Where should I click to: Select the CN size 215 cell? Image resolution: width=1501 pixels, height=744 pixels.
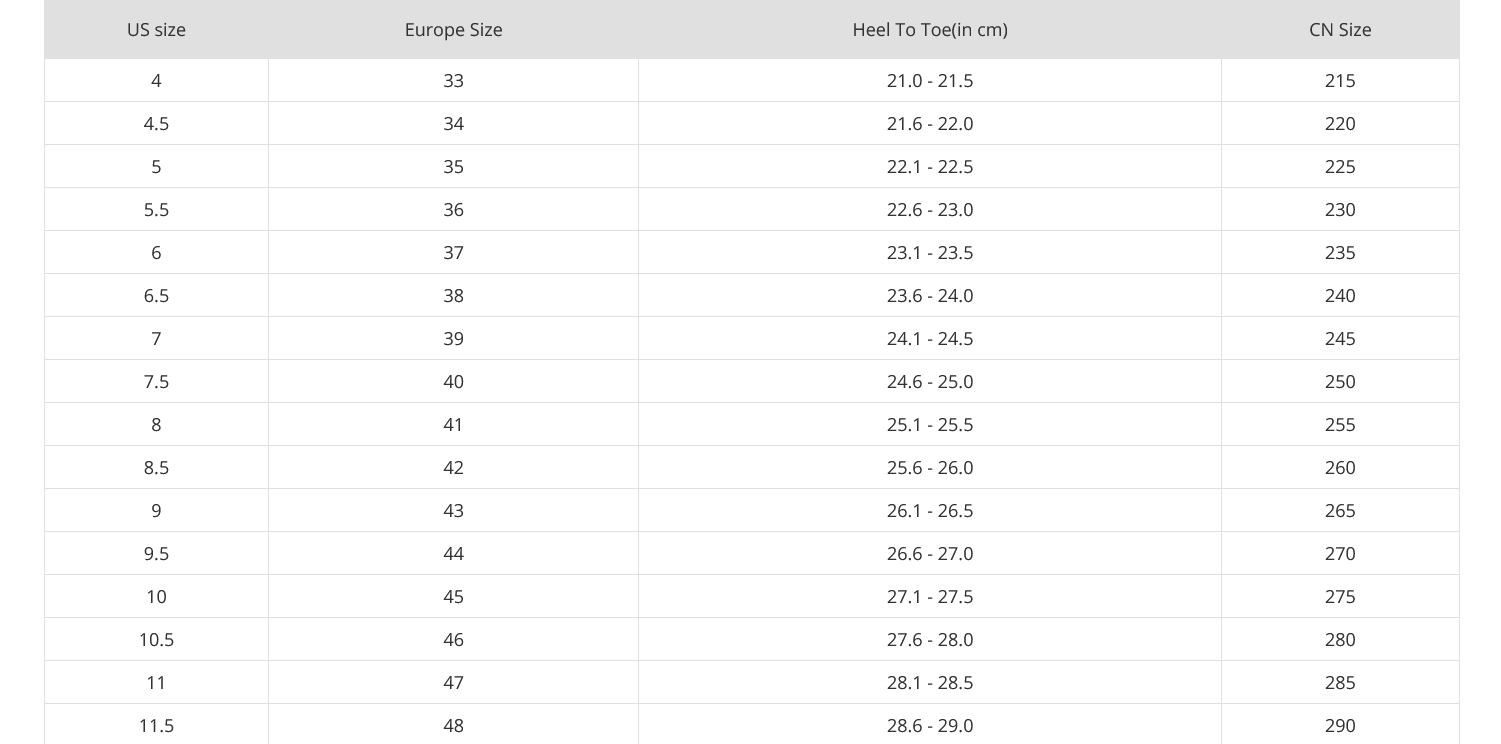pos(1340,80)
